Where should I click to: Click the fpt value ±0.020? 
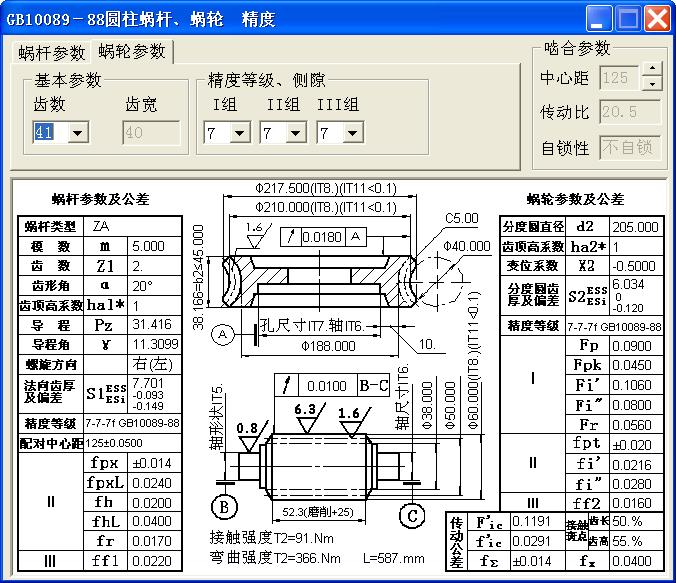(x=632, y=445)
